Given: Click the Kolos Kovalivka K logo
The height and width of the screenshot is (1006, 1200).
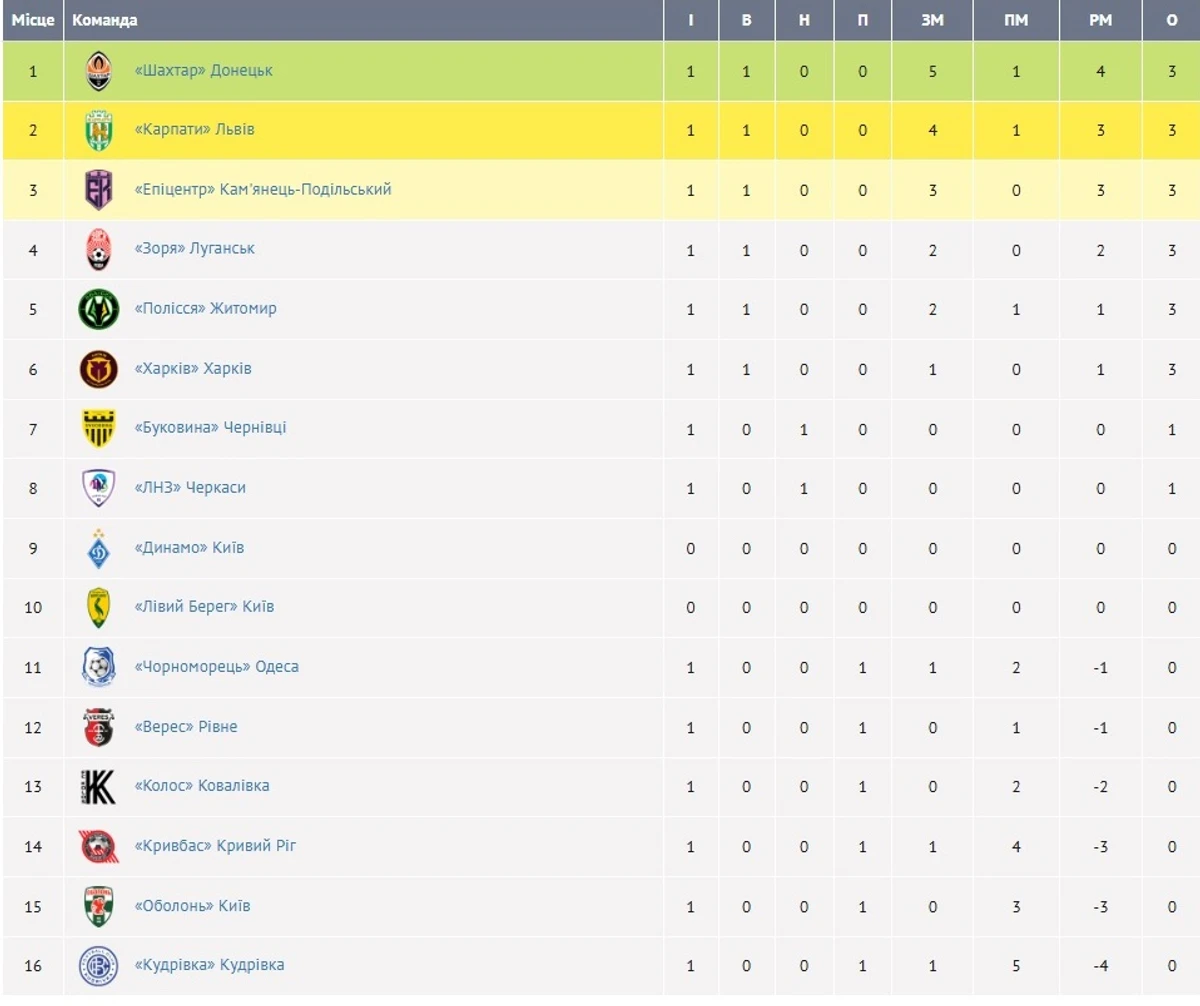Looking at the screenshot, I should tap(98, 786).
